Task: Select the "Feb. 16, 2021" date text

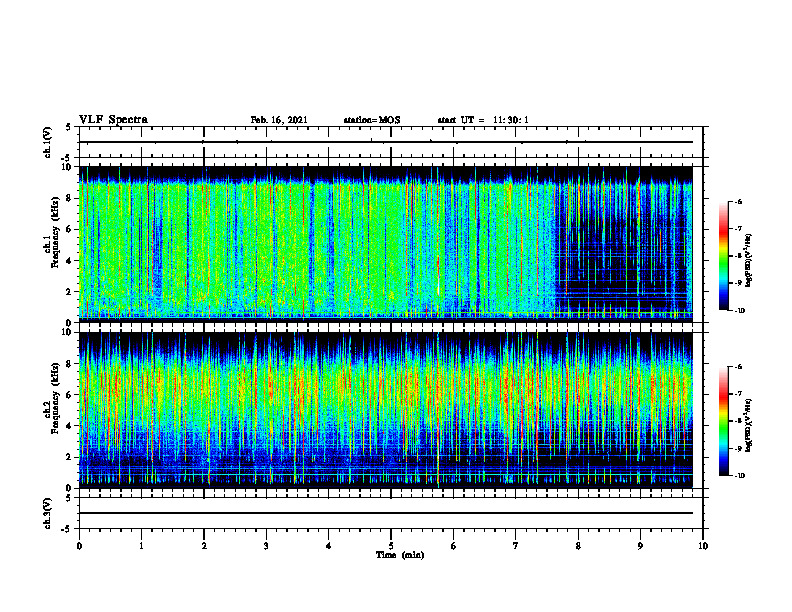Action: (x=279, y=120)
